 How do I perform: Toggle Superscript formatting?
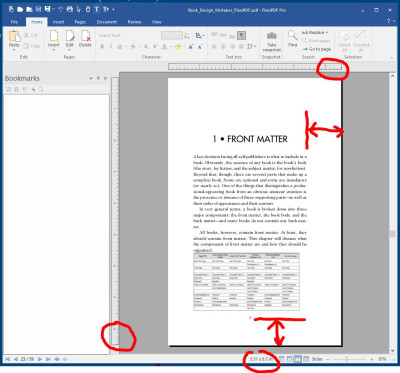pos(155,47)
